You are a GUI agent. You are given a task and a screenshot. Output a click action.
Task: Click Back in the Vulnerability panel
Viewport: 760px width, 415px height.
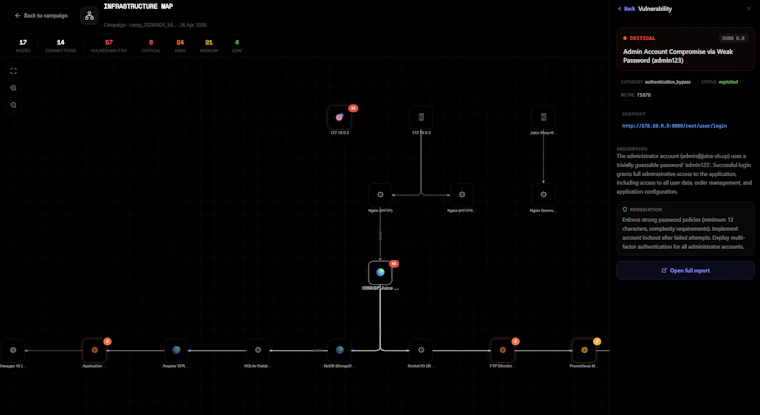[x=626, y=9]
